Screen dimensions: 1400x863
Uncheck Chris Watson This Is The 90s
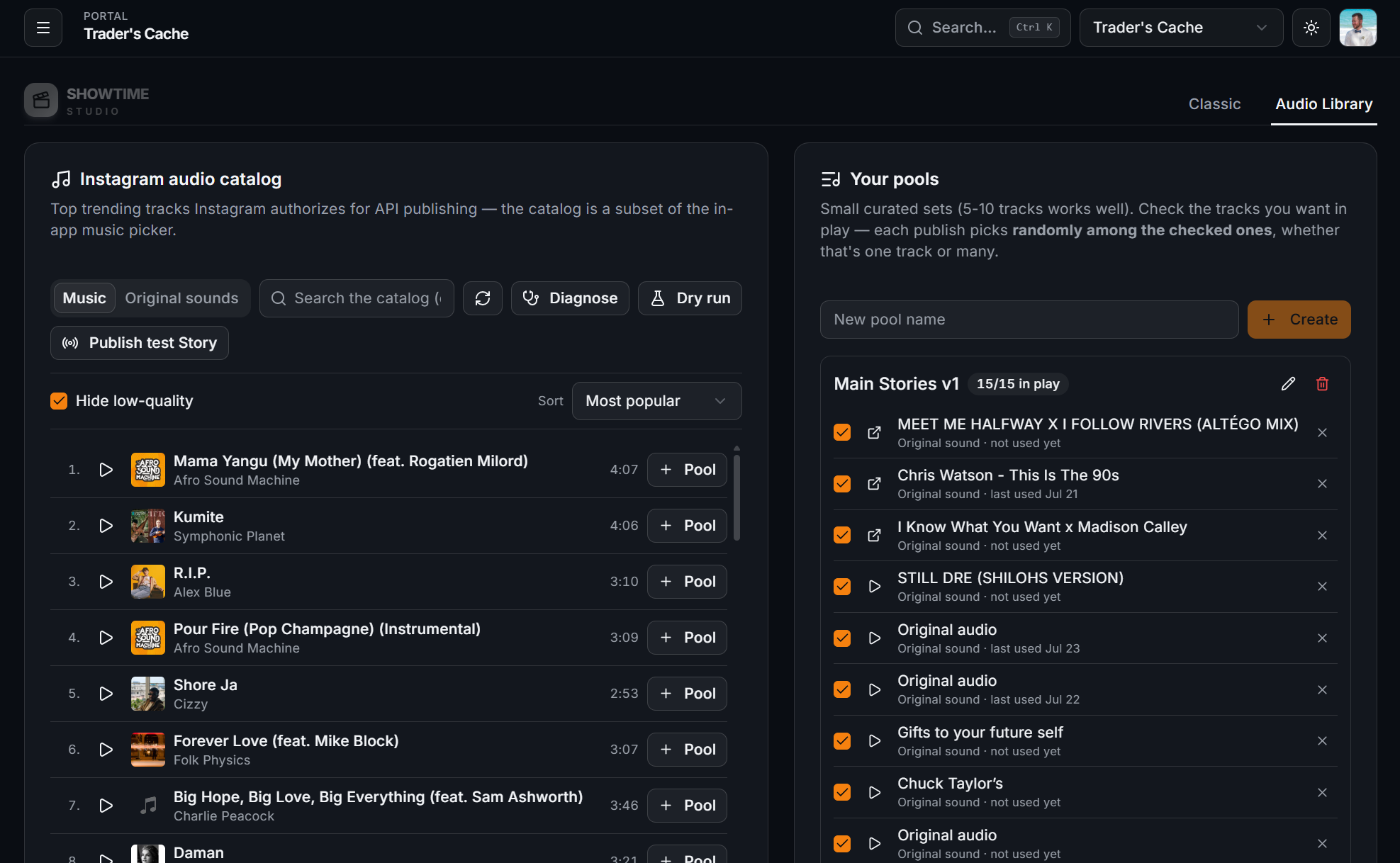coord(842,484)
